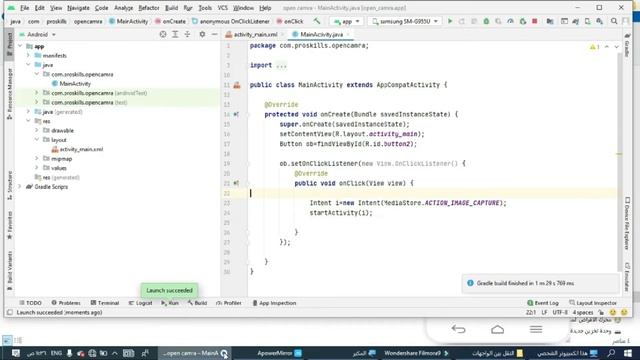
Task: Open the samsung SM-G955U device dropdown
Action: (x=404, y=21)
